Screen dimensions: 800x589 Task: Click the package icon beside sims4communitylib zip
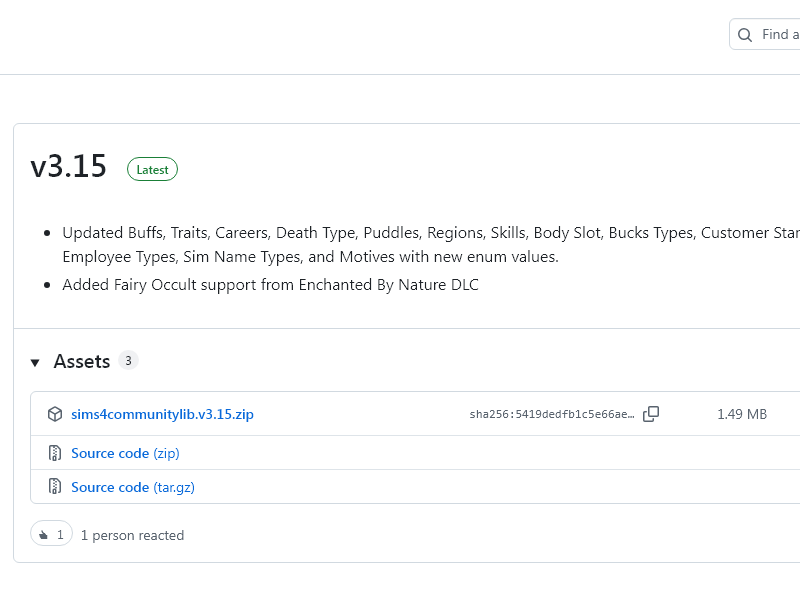[55, 414]
